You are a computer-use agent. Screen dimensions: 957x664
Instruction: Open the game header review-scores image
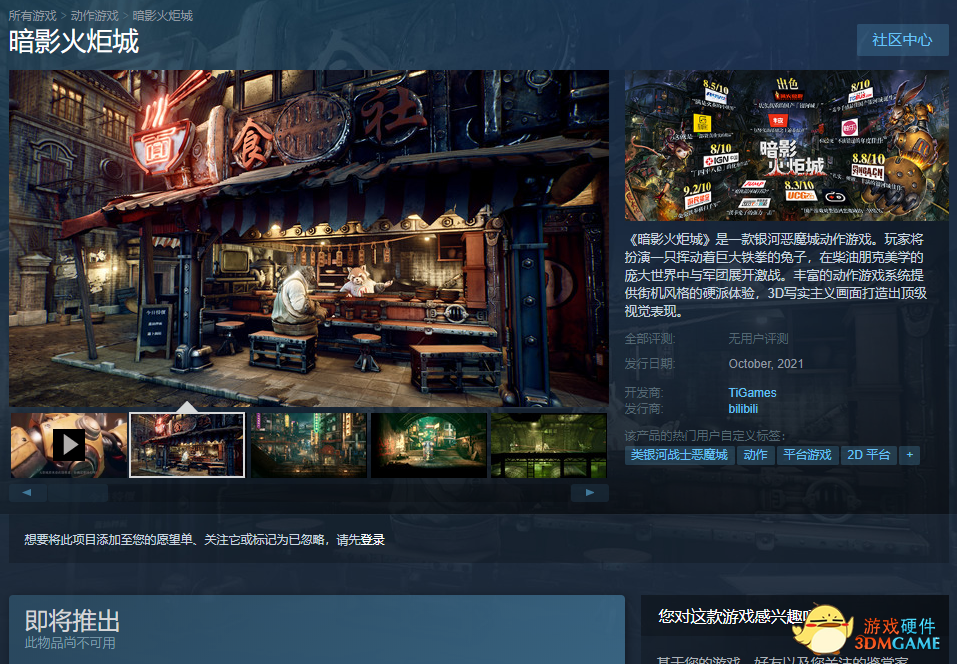click(787, 145)
